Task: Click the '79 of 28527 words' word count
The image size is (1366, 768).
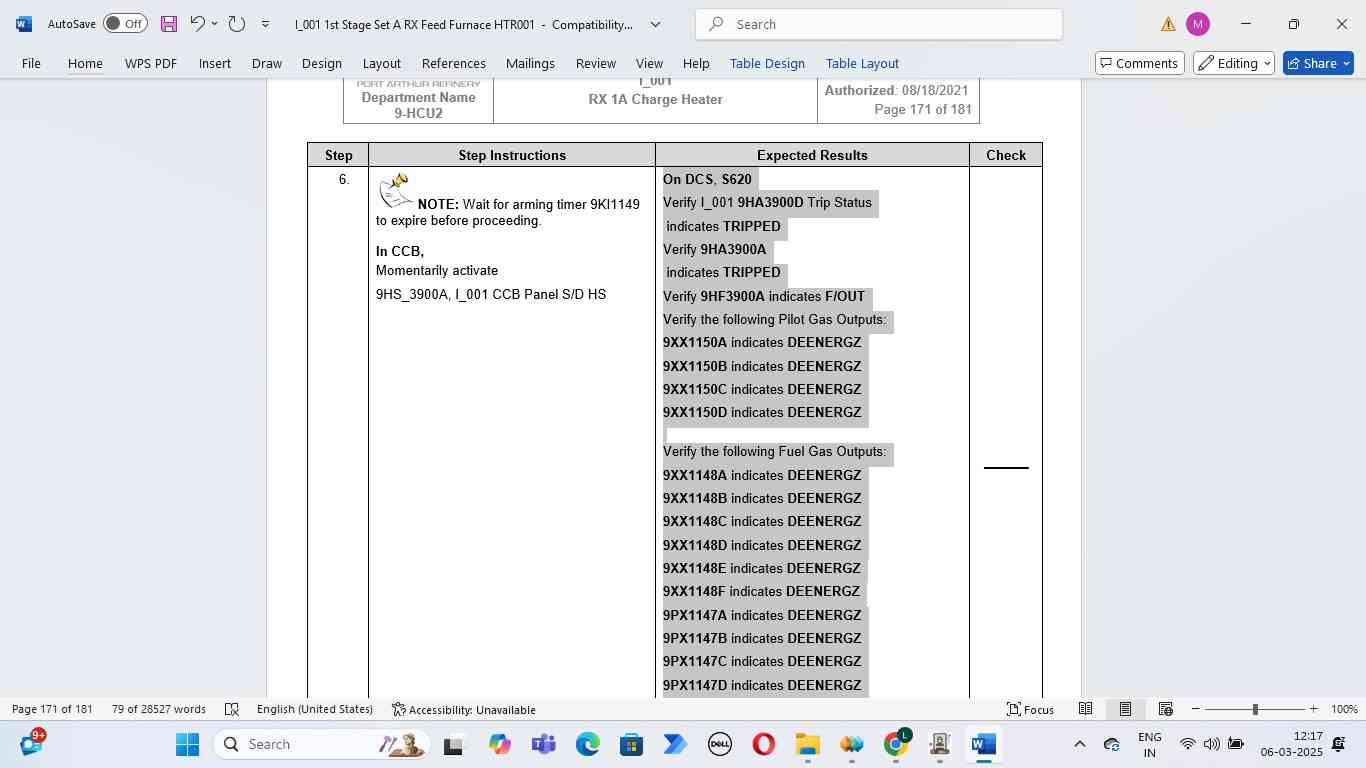Action: [159, 709]
